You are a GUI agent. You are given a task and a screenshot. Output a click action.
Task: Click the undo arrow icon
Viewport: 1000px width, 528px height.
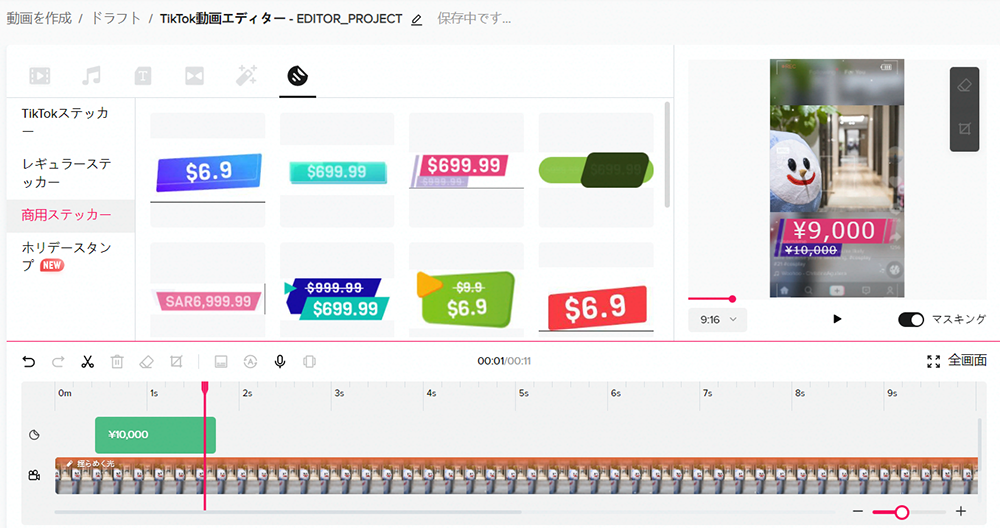(x=29, y=362)
